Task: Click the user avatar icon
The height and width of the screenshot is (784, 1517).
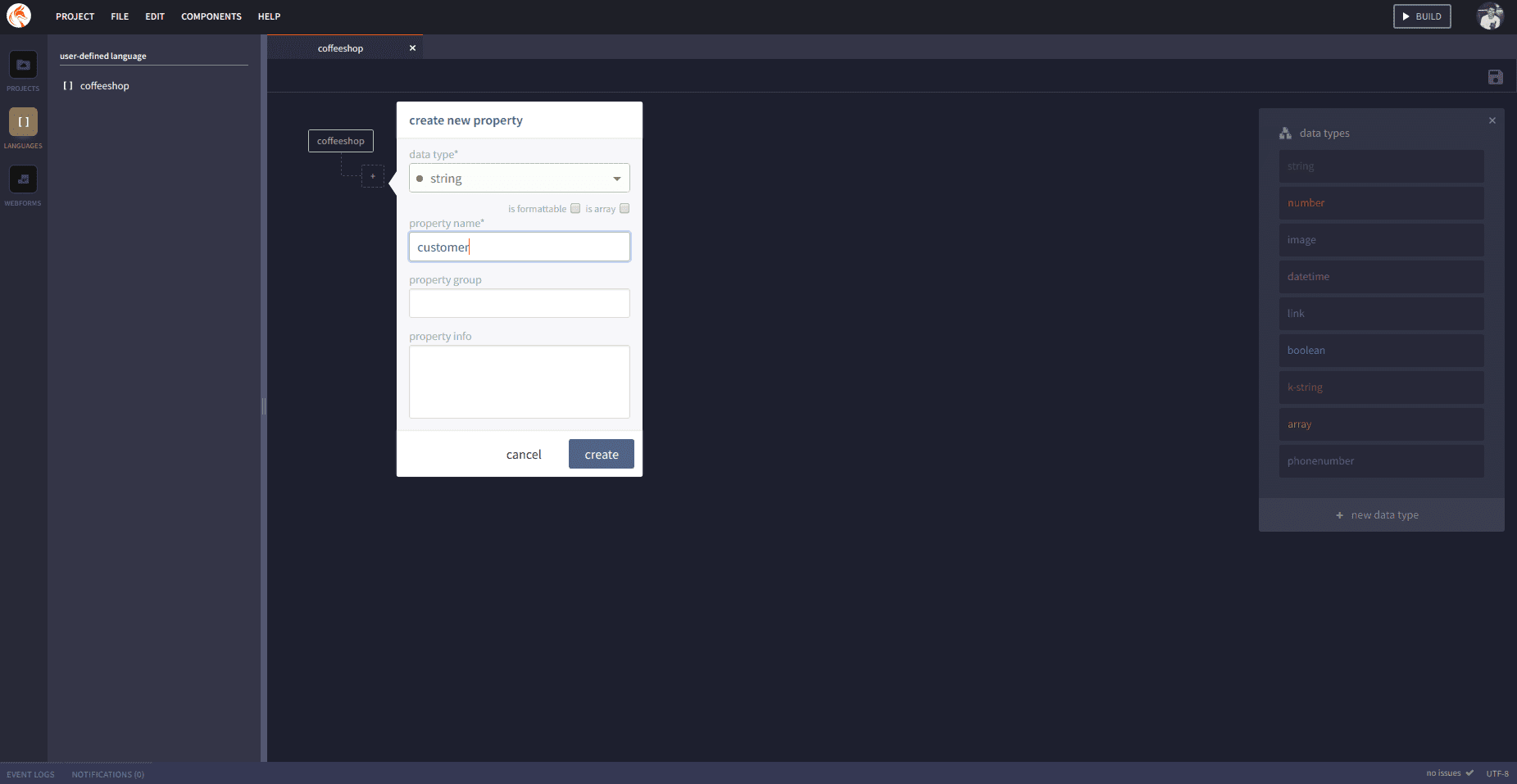Action: tap(1489, 16)
